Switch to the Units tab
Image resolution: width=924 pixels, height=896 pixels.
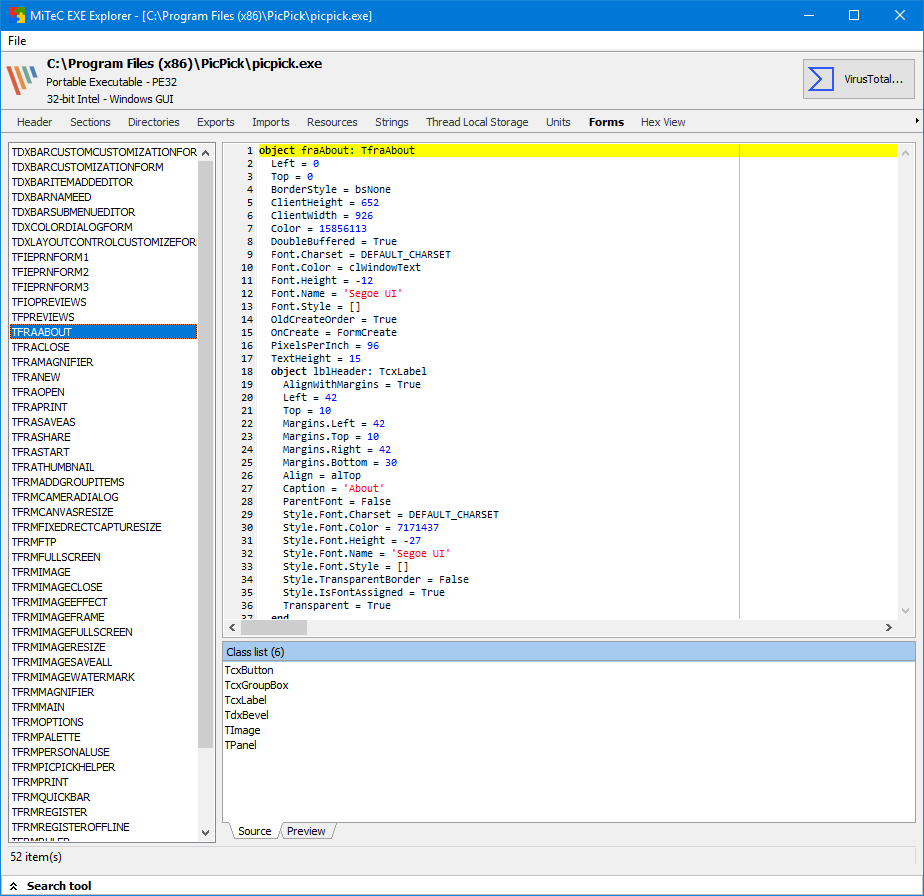tap(558, 122)
